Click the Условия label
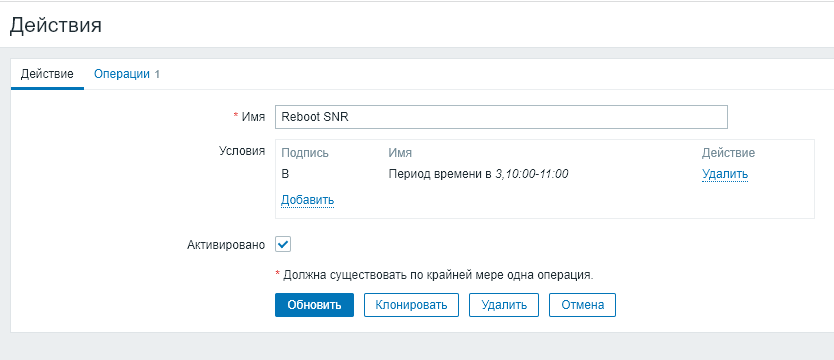 tap(242, 150)
